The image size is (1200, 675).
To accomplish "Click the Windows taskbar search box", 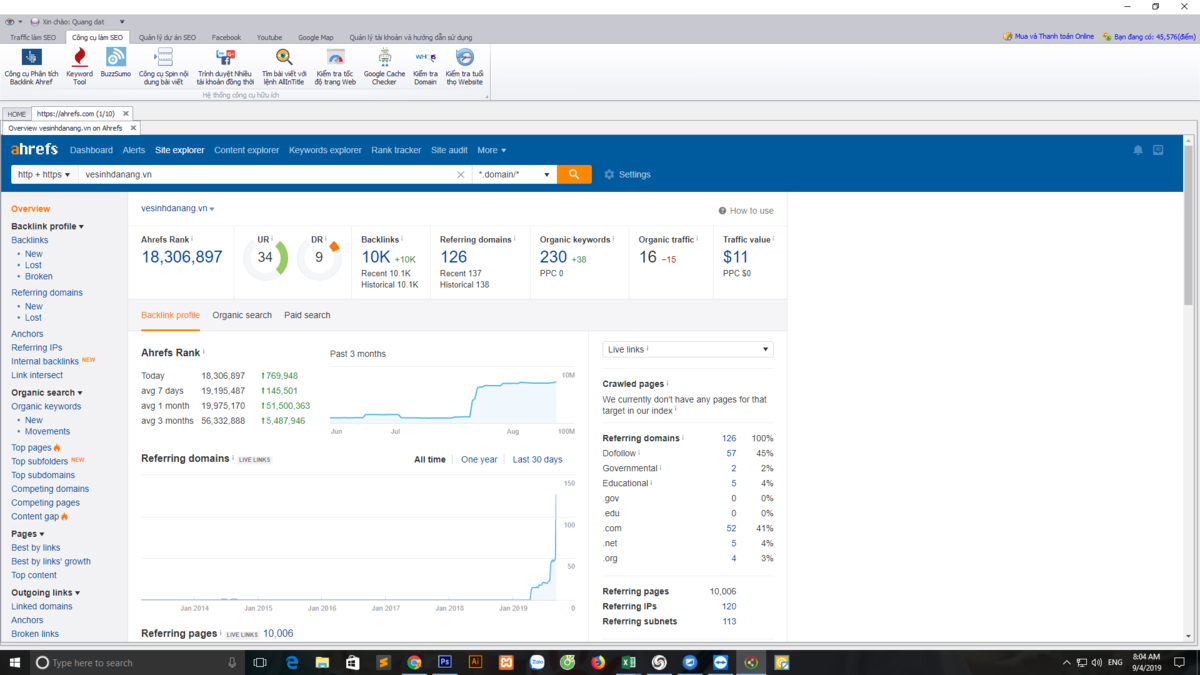I will tap(138, 662).
